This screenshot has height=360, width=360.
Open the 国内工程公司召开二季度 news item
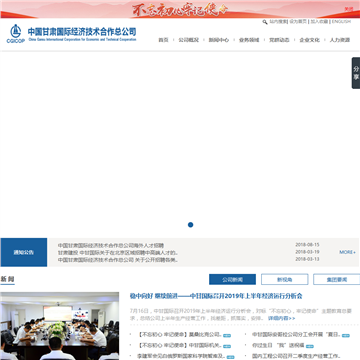tap(296, 356)
